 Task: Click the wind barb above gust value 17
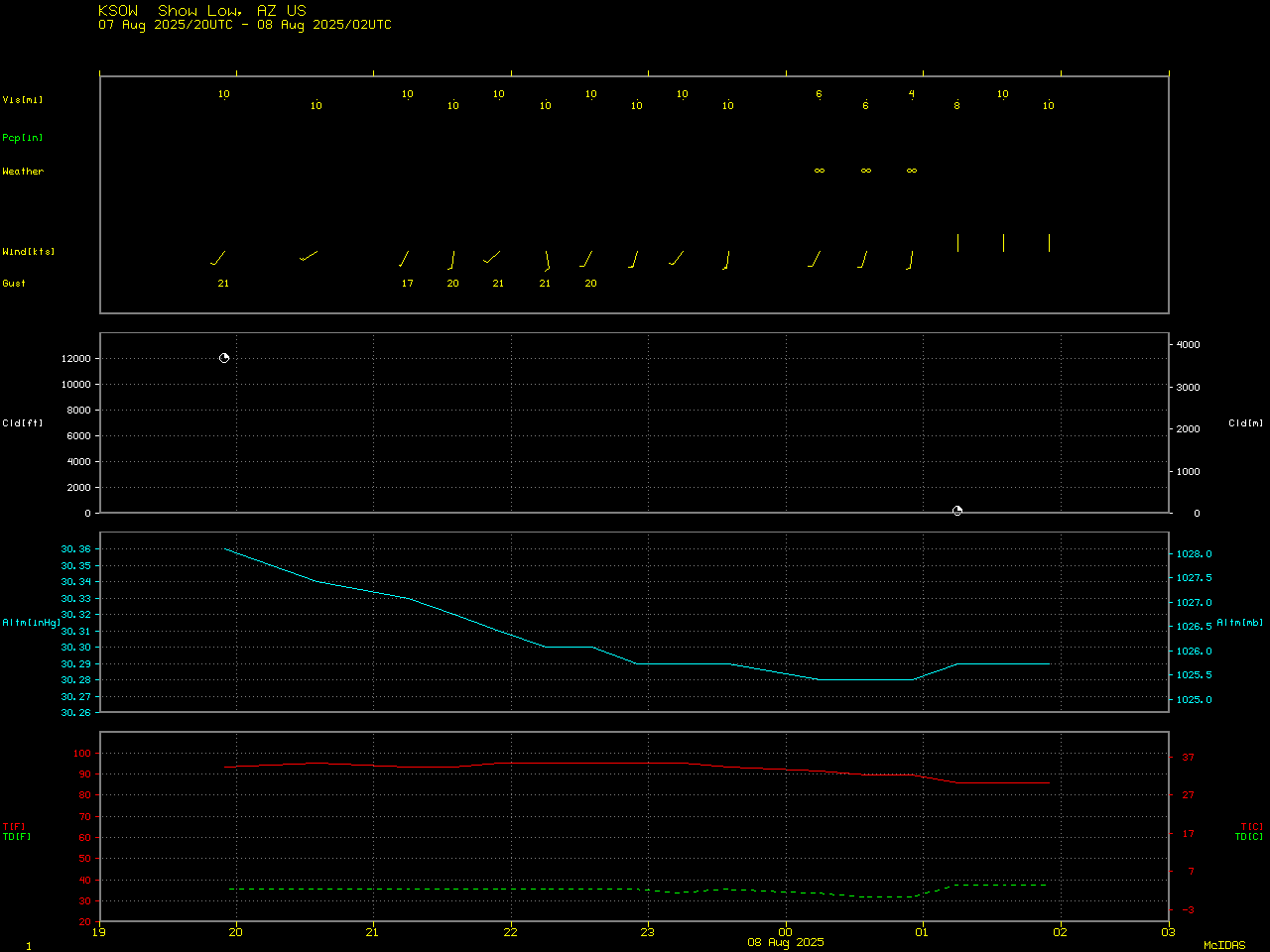404,259
